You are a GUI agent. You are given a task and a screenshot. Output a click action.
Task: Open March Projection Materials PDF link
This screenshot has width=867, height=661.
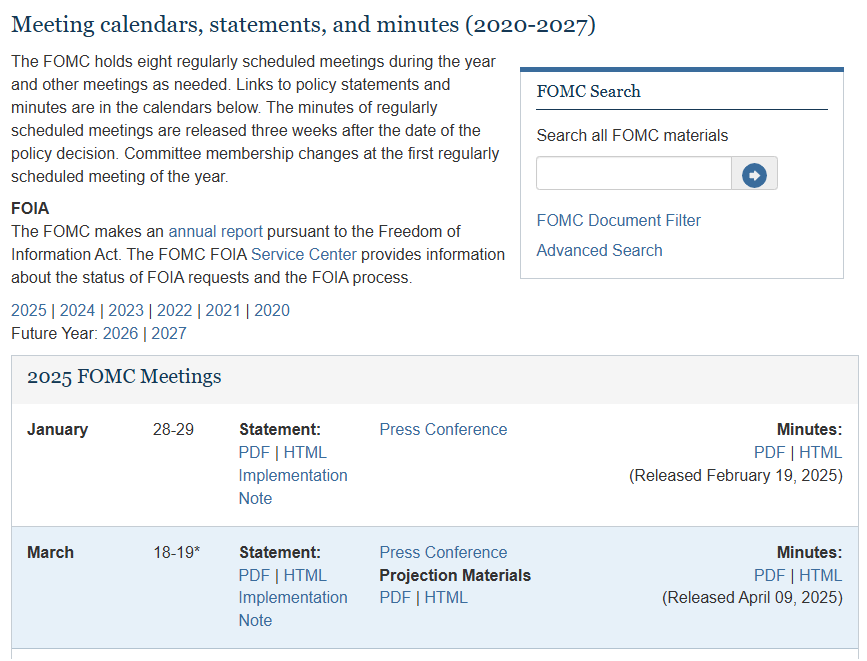point(395,597)
